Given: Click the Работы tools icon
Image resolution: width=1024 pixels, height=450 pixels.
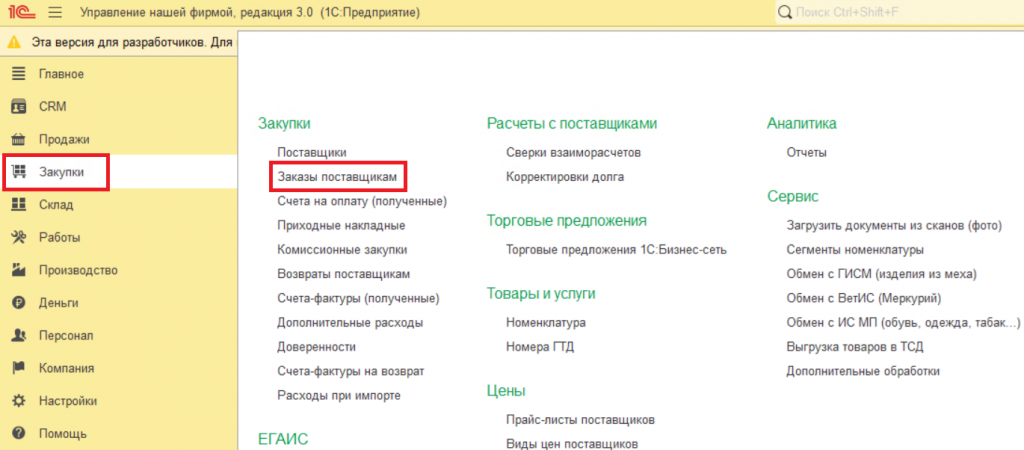Looking at the screenshot, I should (19, 237).
